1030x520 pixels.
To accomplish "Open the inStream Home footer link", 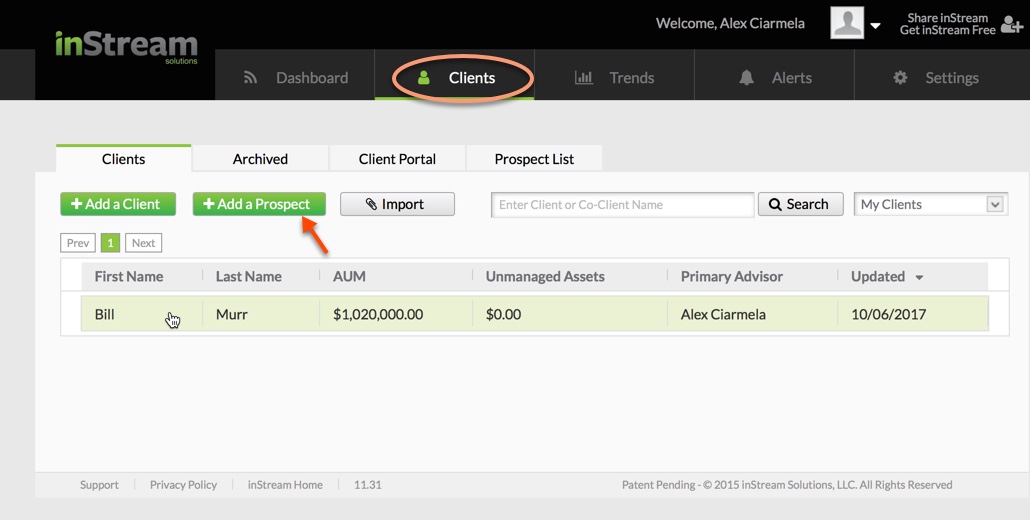I will (x=285, y=485).
